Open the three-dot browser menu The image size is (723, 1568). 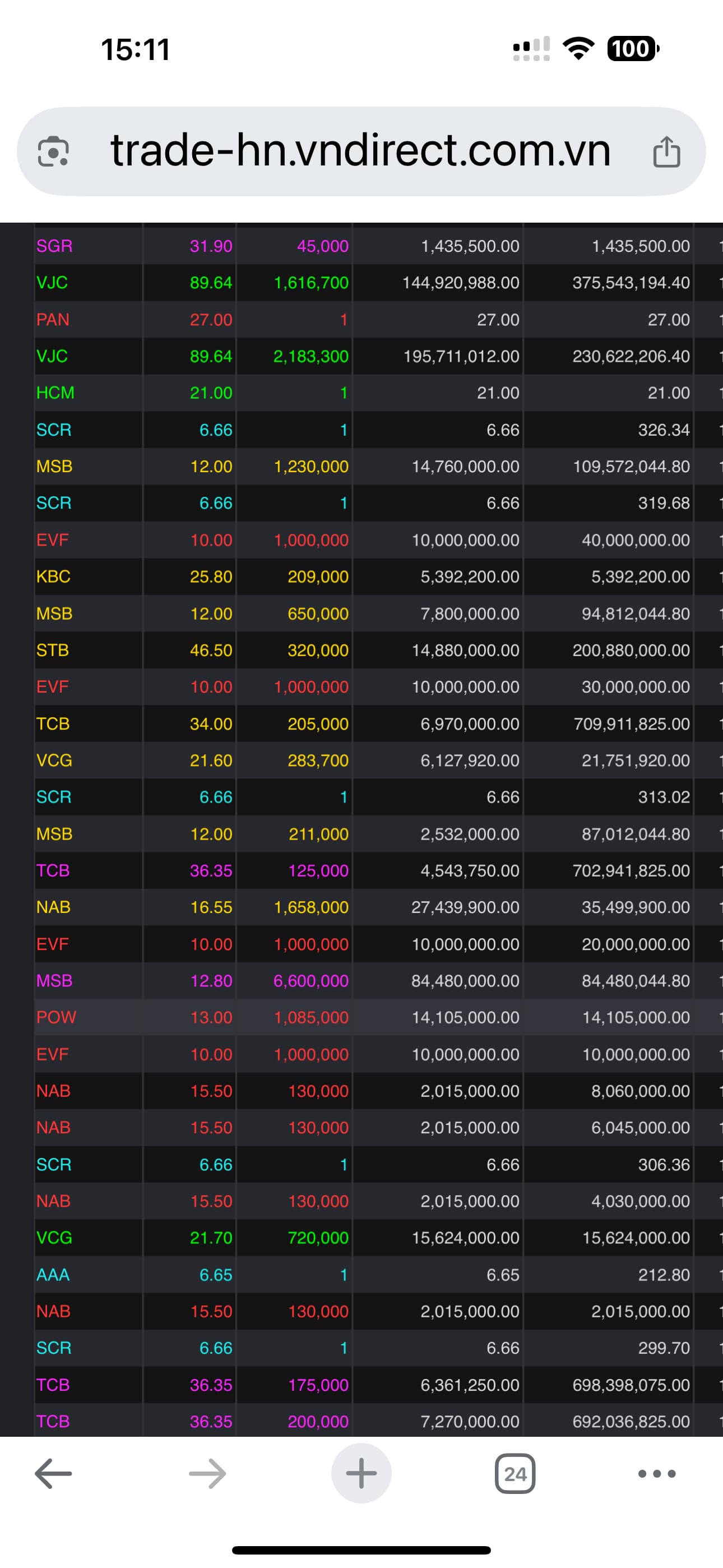pyautogui.click(x=657, y=1474)
